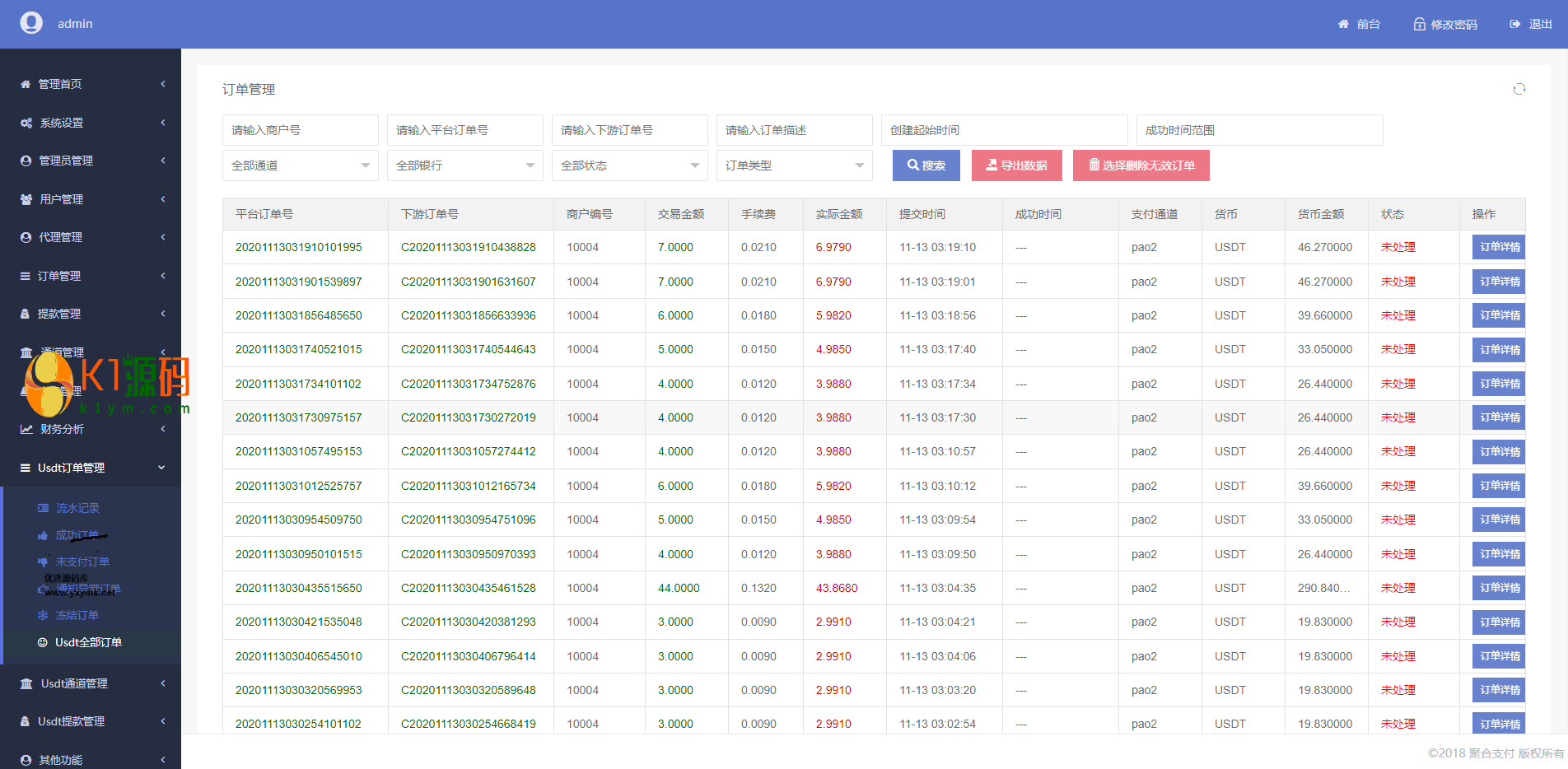Image resolution: width=1568 pixels, height=769 pixels.
Task: Click the 退出 logout icon
Action: click(x=1514, y=25)
